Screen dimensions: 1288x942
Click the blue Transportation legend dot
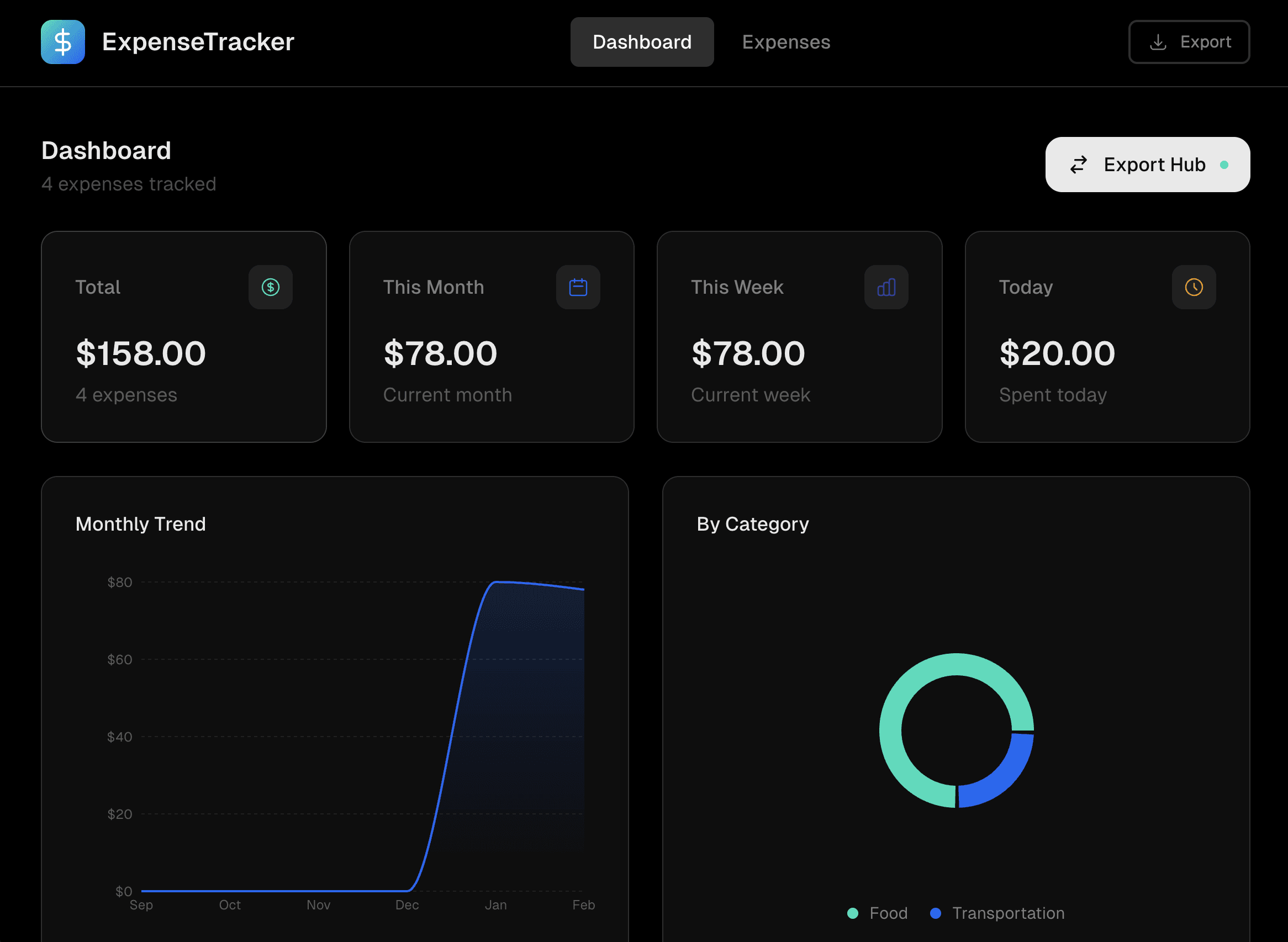(x=936, y=913)
